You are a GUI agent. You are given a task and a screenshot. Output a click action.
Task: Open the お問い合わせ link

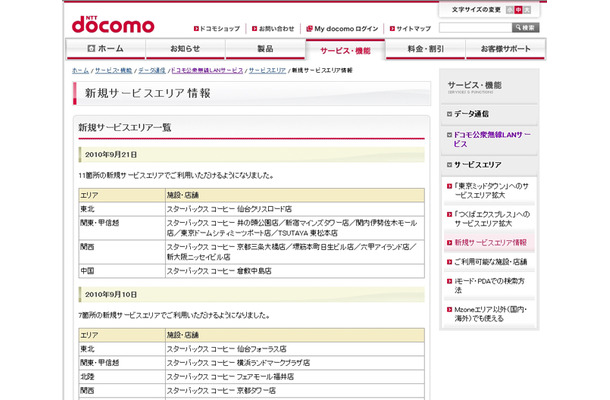pos(277,28)
